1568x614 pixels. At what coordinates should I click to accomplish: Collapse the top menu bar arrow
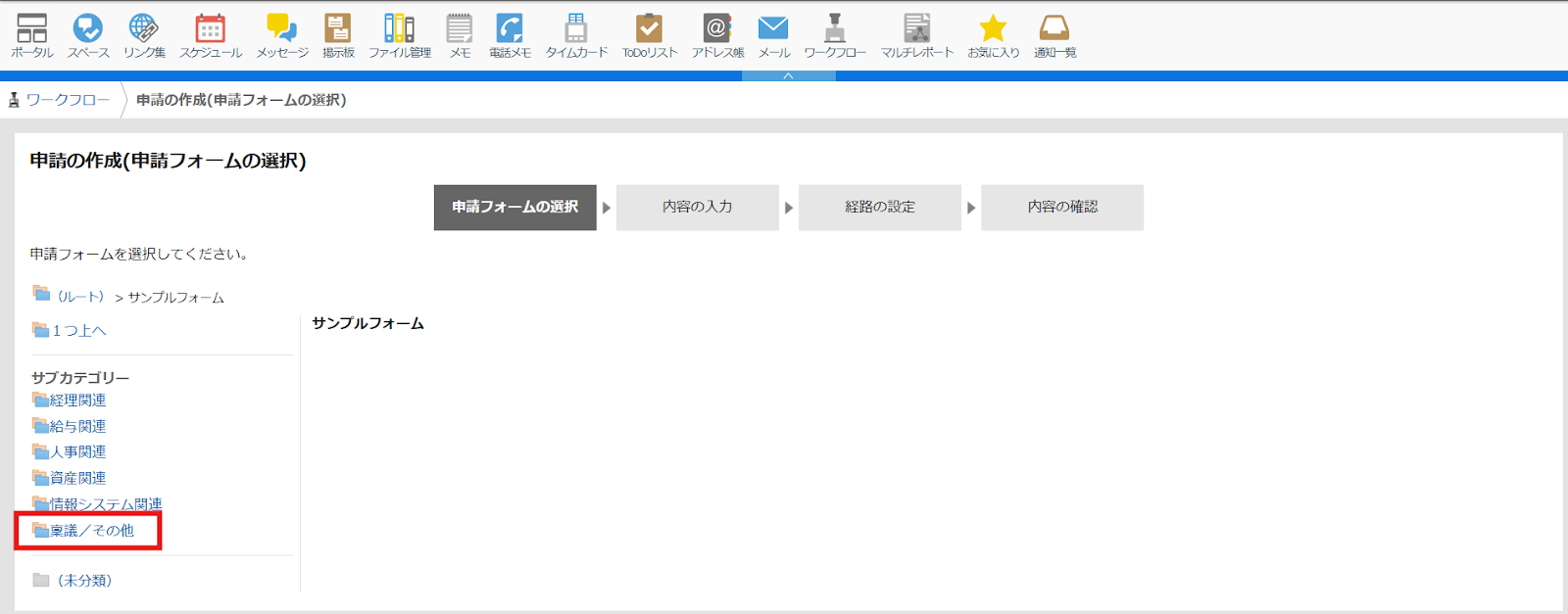788,75
